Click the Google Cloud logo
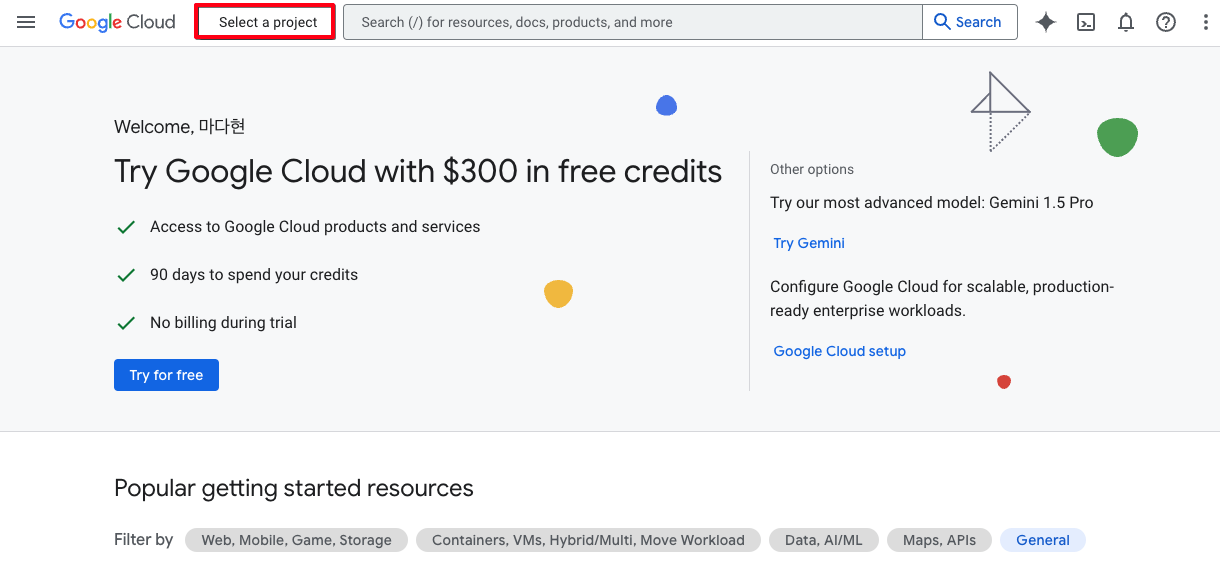The height and width of the screenshot is (573, 1220). (x=117, y=22)
